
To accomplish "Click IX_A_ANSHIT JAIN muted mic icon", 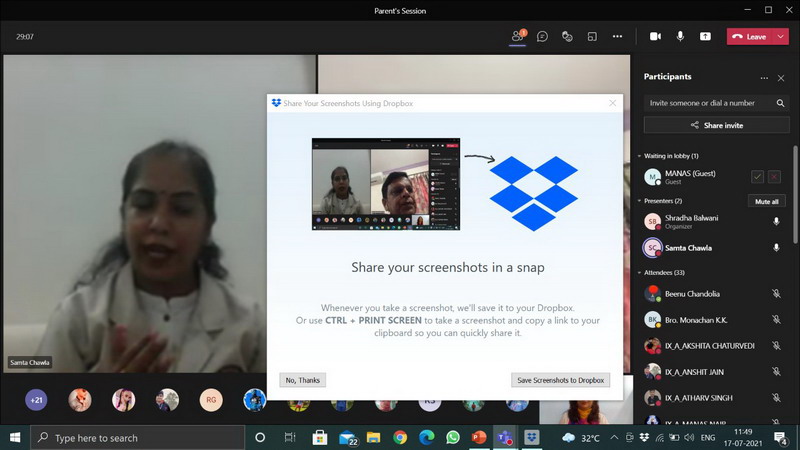I will click(x=776, y=371).
